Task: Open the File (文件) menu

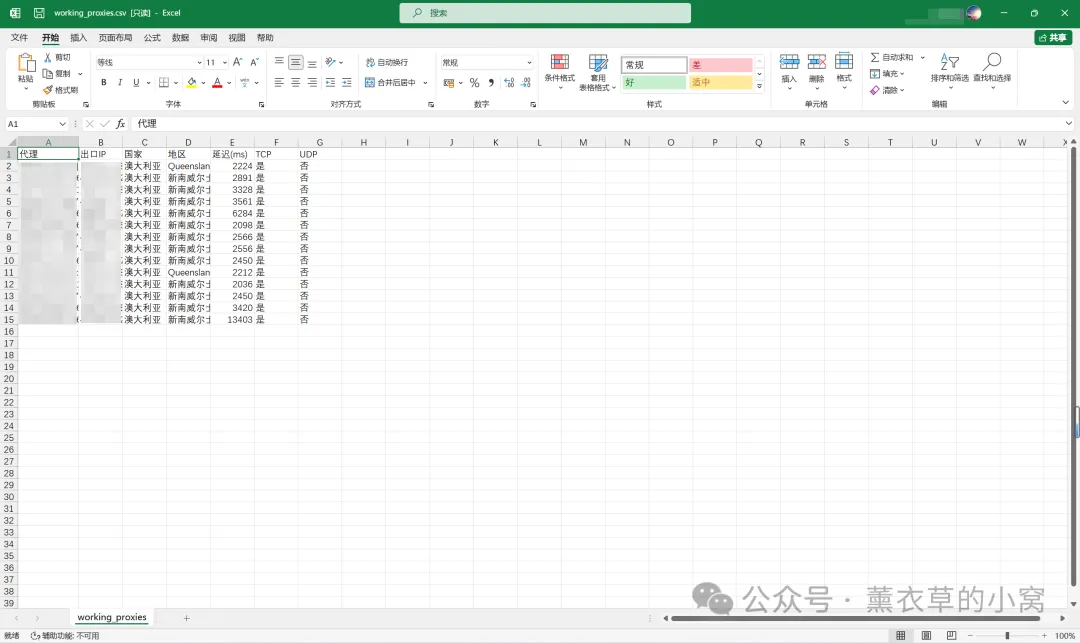Action: [x=19, y=38]
